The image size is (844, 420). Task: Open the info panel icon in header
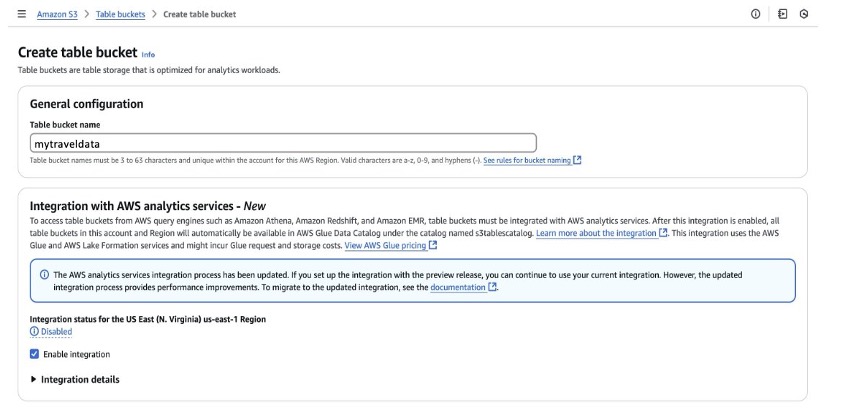(x=755, y=14)
